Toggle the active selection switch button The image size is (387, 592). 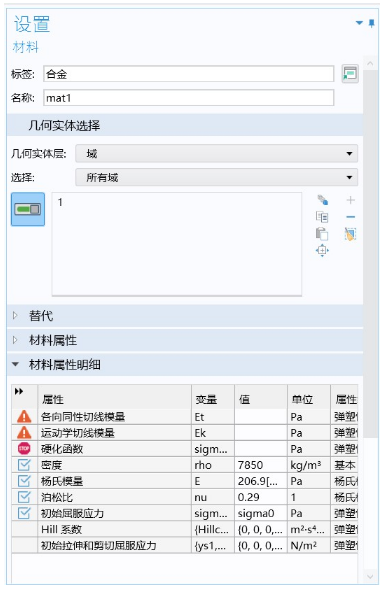coord(28,209)
